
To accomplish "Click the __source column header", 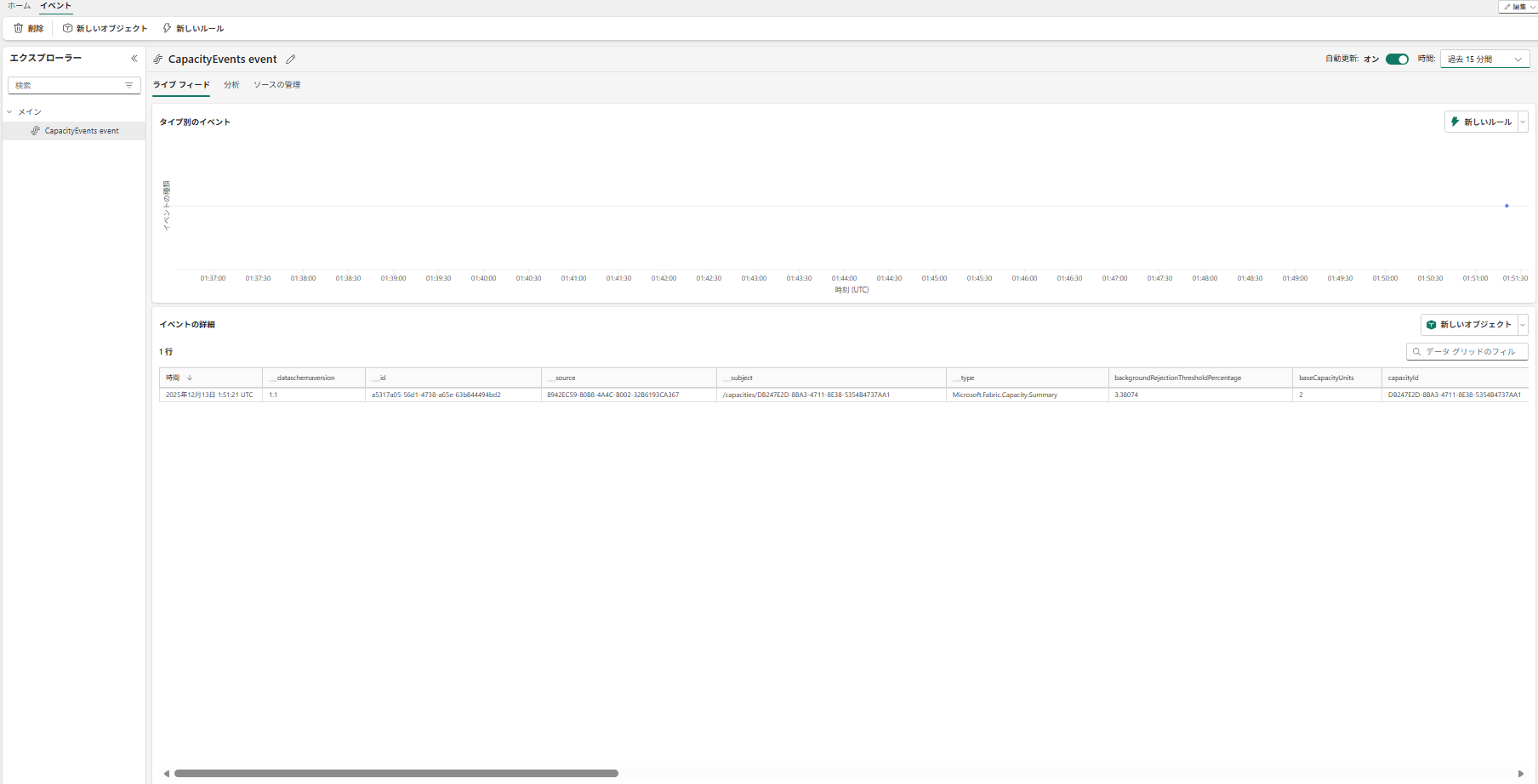I will pyautogui.click(x=629, y=378).
